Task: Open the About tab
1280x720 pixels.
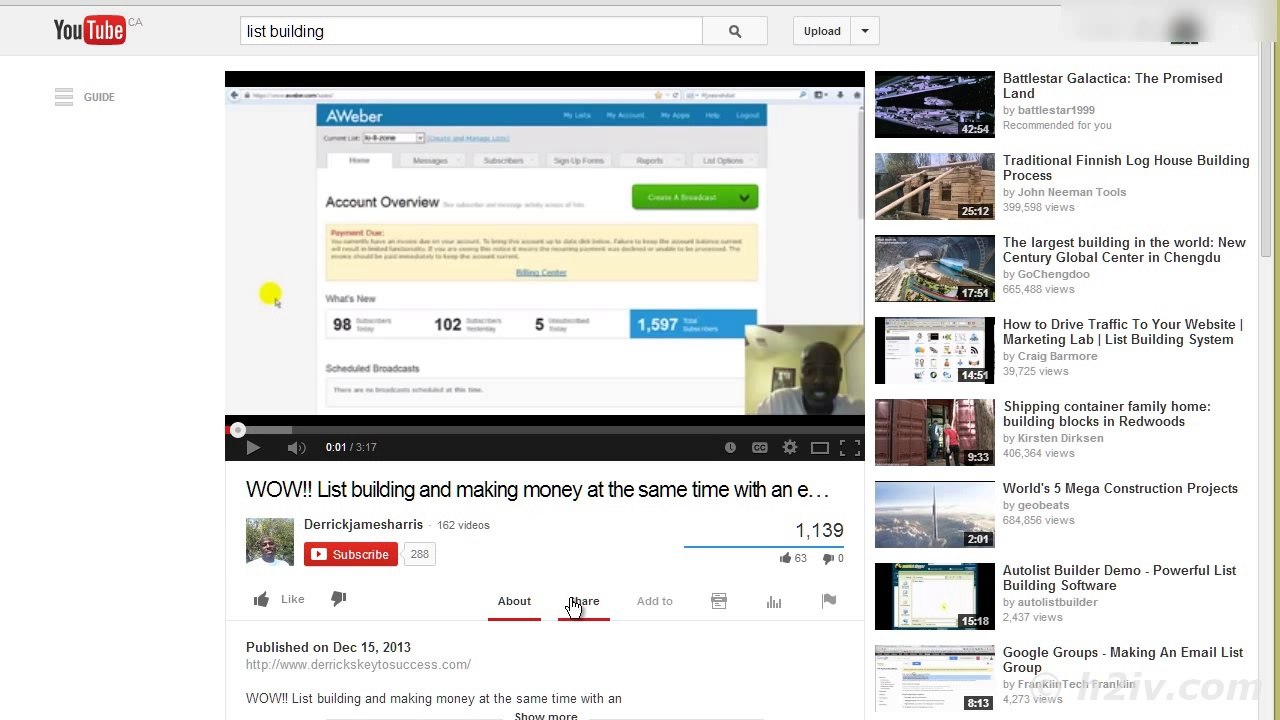Action: coord(514,601)
